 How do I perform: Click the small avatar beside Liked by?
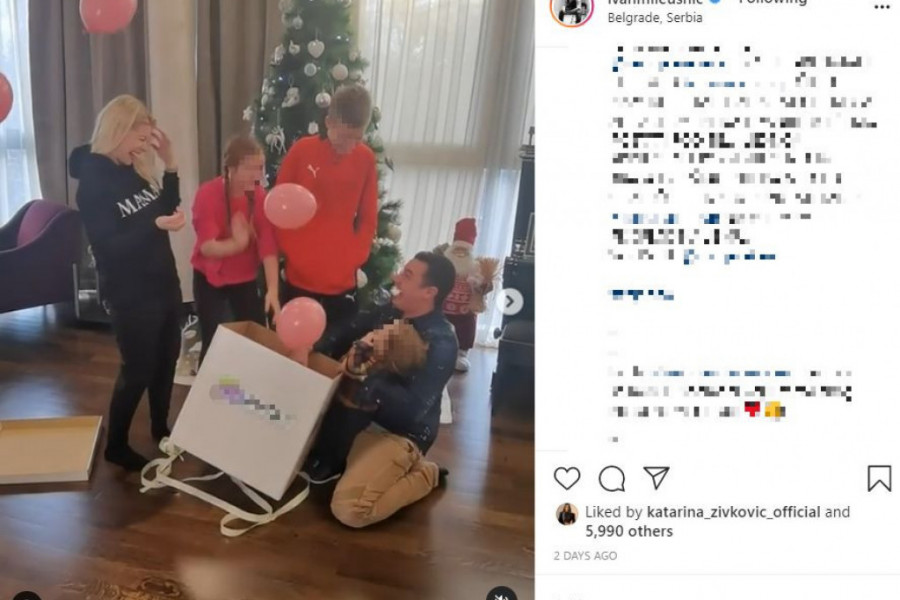(x=567, y=514)
